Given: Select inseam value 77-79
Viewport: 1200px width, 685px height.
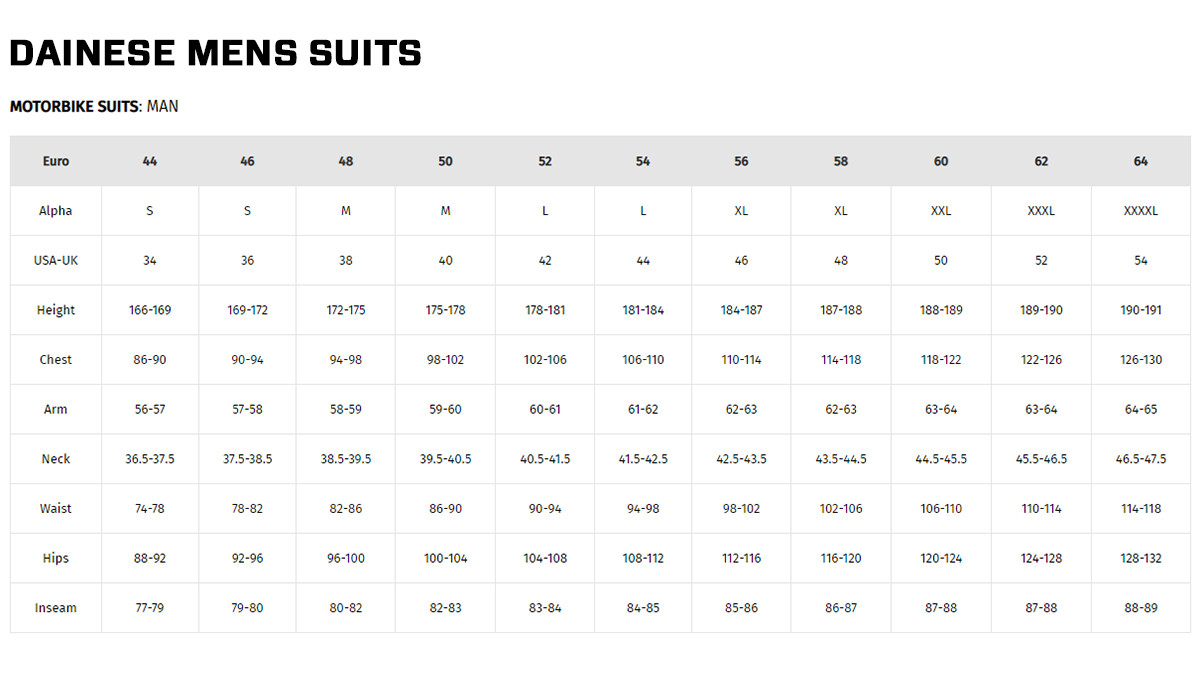Looking at the screenshot, I should click(150, 608).
